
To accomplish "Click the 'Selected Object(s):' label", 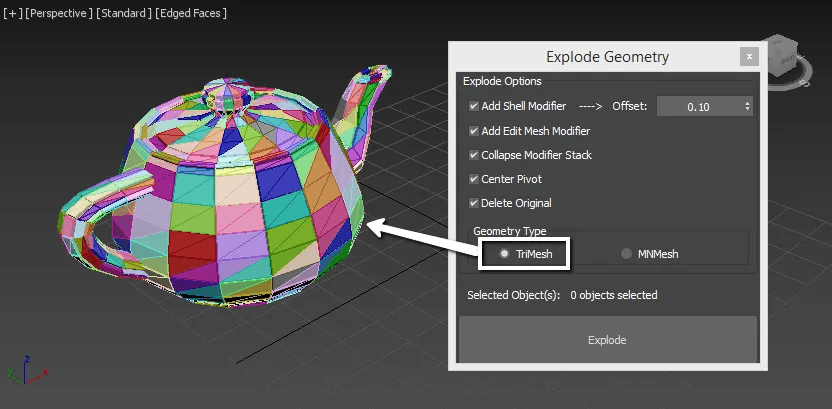I will 513,295.
